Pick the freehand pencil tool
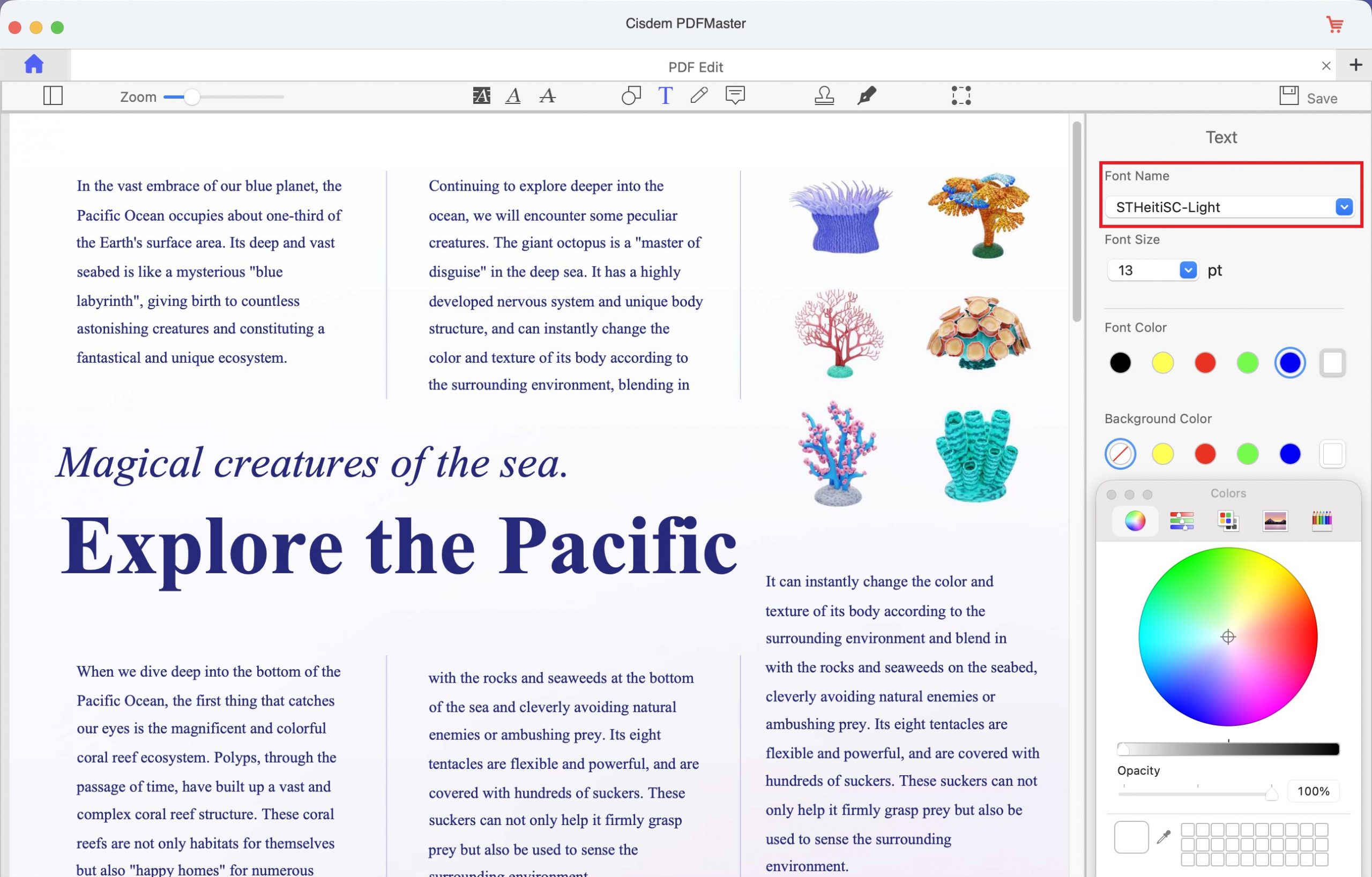Image resolution: width=1372 pixels, height=877 pixels. [x=699, y=95]
